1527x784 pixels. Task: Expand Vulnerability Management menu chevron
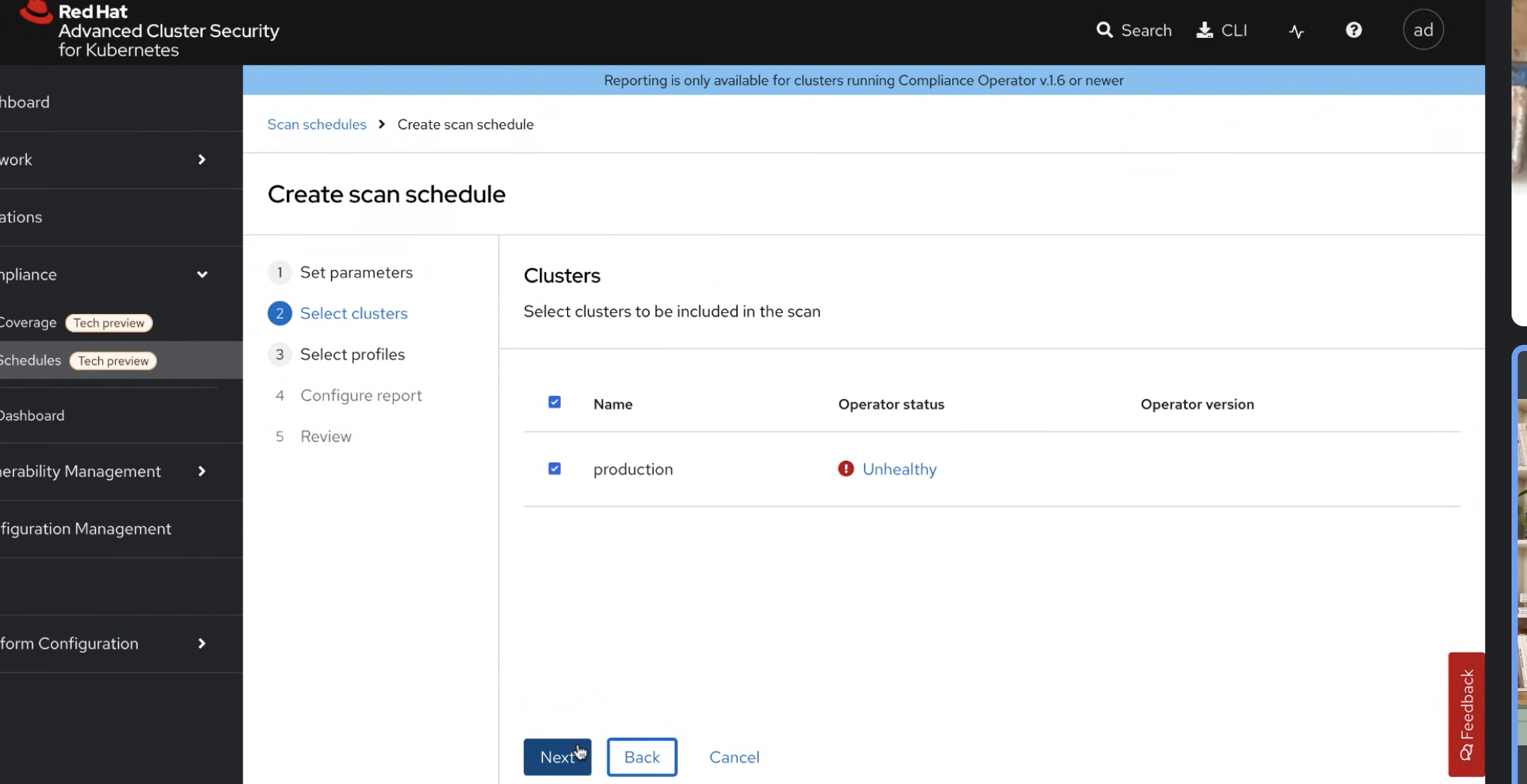(x=202, y=471)
